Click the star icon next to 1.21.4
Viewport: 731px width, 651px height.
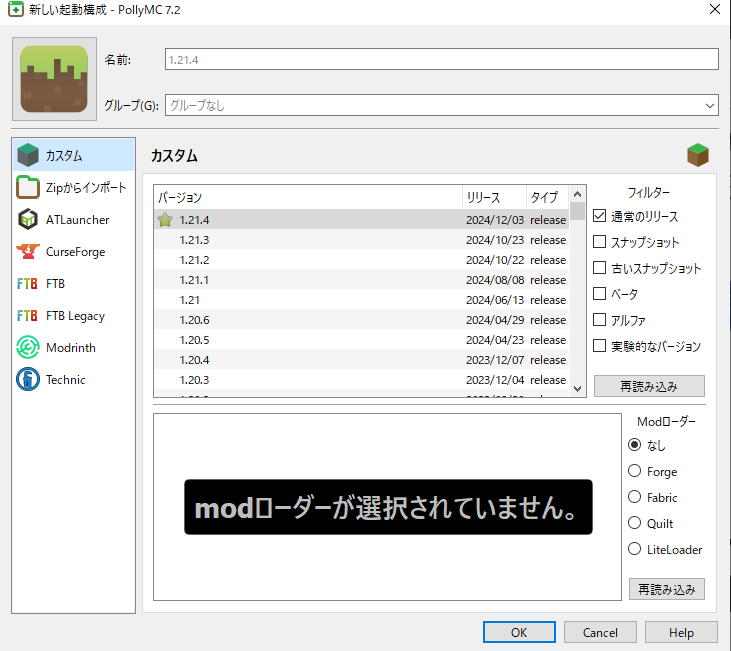click(165, 220)
